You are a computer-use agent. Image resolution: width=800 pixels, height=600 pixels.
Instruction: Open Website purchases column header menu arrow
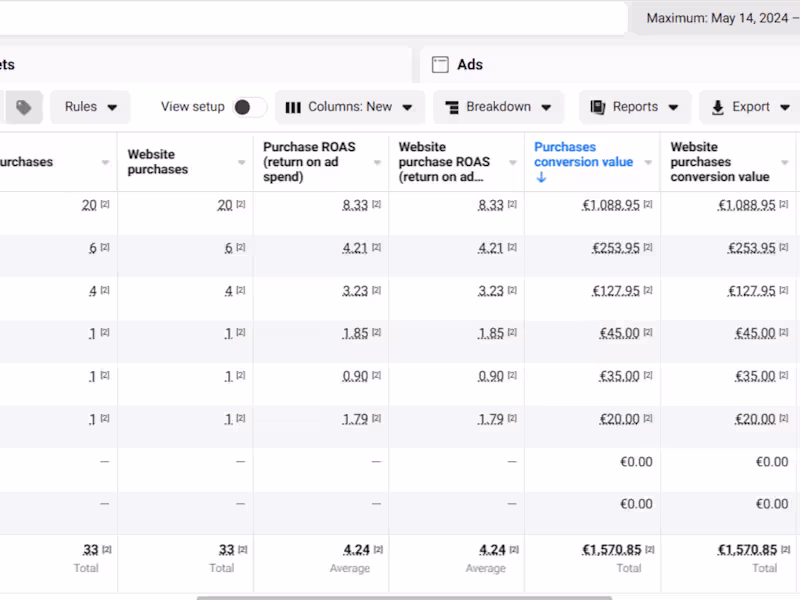click(x=241, y=163)
